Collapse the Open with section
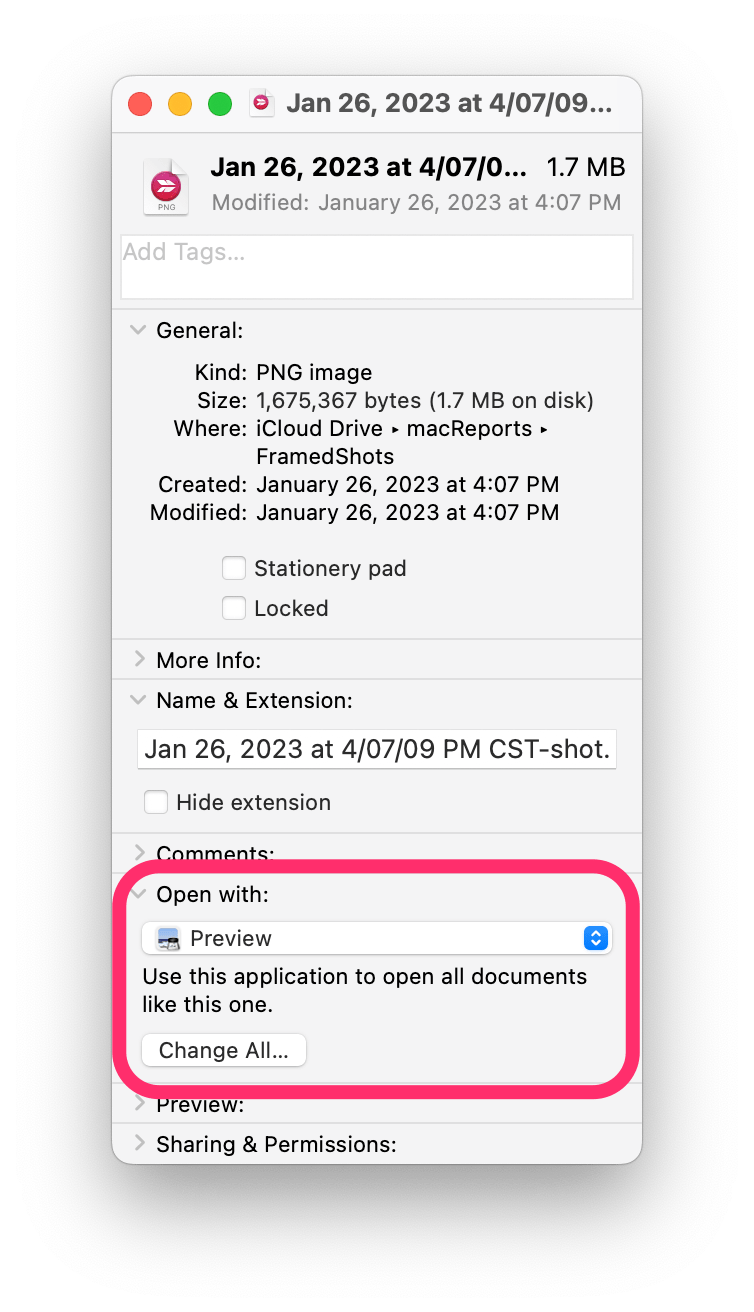The width and height of the screenshot is (754, 1312). [139, 894]
